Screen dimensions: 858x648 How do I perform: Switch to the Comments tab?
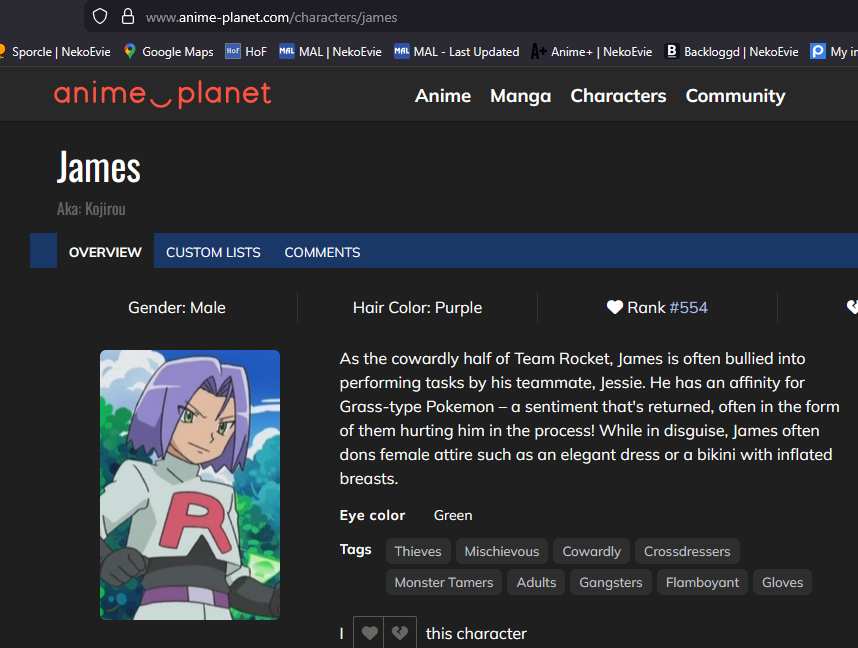[x=322, y=252]
